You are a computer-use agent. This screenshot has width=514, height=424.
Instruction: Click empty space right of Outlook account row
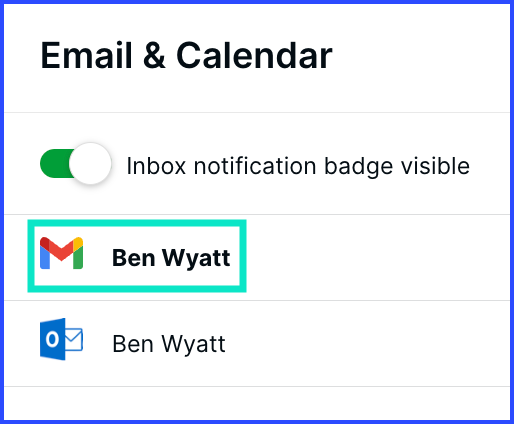[x=367, y=343]
